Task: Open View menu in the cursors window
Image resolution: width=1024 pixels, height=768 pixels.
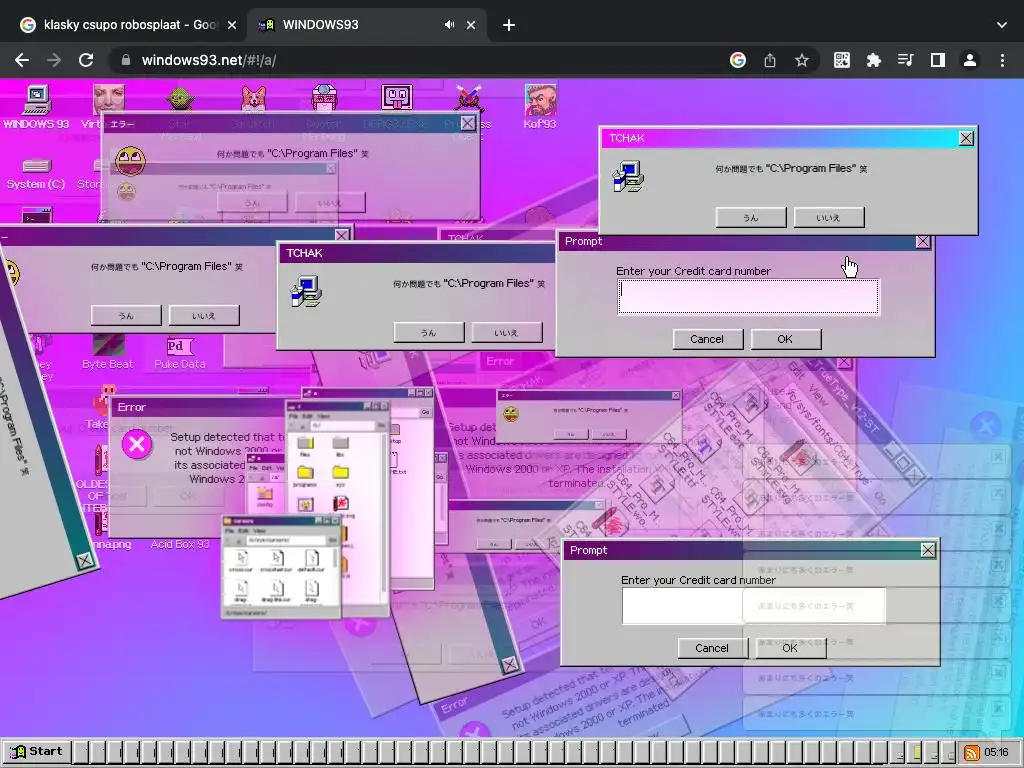Action: (x=259, y=531)
